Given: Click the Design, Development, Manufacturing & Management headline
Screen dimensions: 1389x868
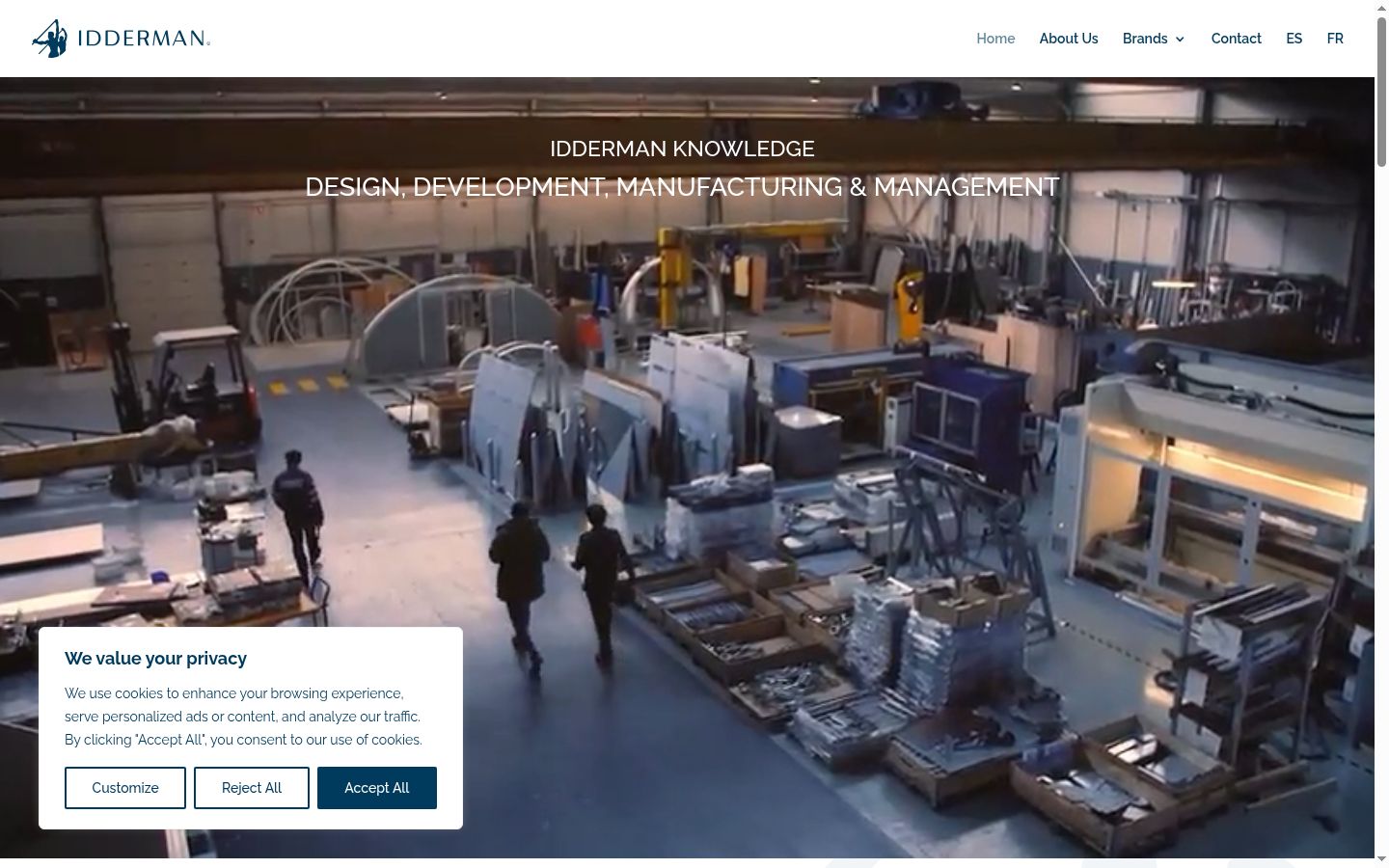Looking at the screenshot, I should (x=682, y=187).
